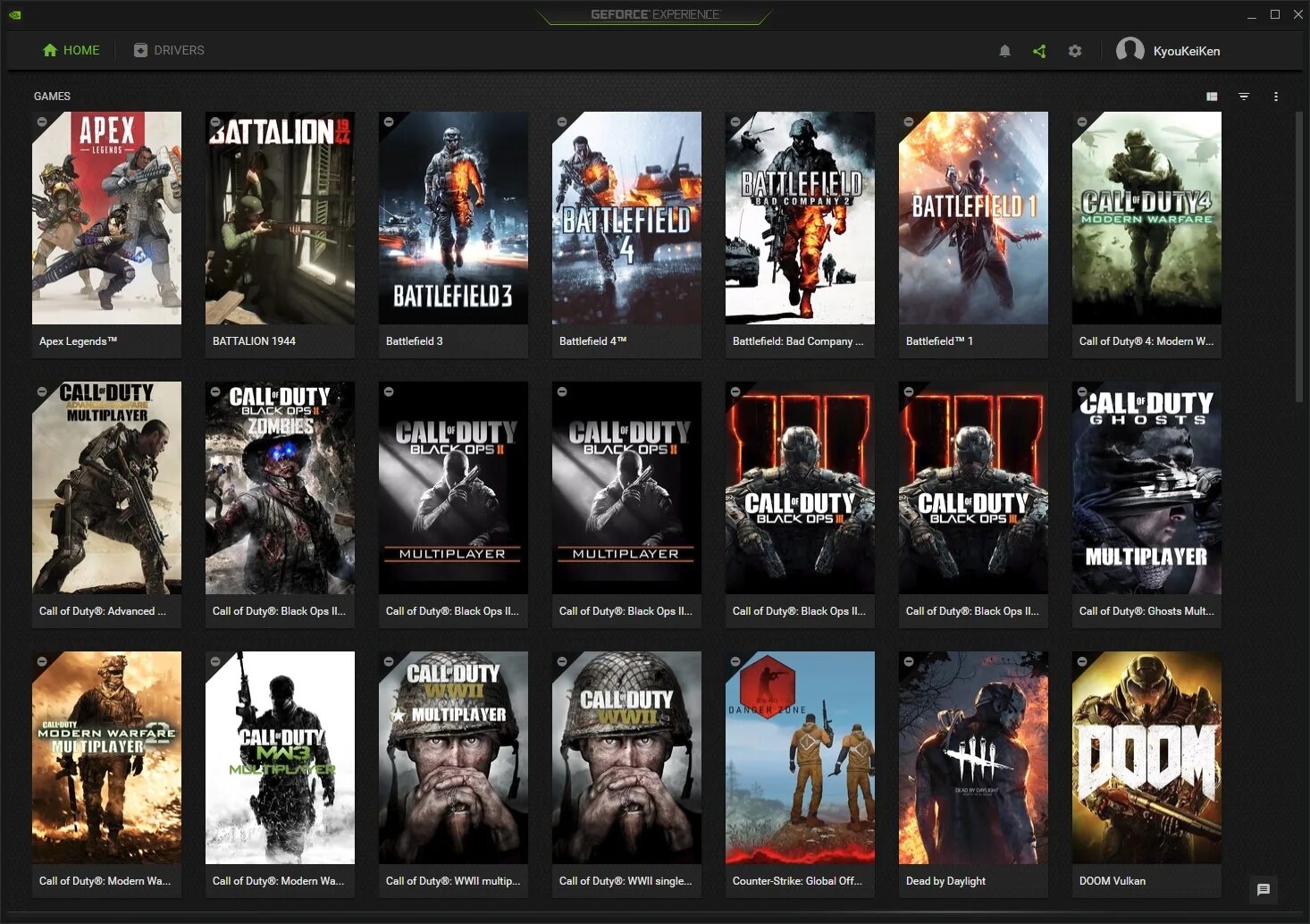Click 'Call of Duty®: Advanced ...' label
Image resolution: width=1310 pixels, height=924 pixels.
click(x=103, y=611)
